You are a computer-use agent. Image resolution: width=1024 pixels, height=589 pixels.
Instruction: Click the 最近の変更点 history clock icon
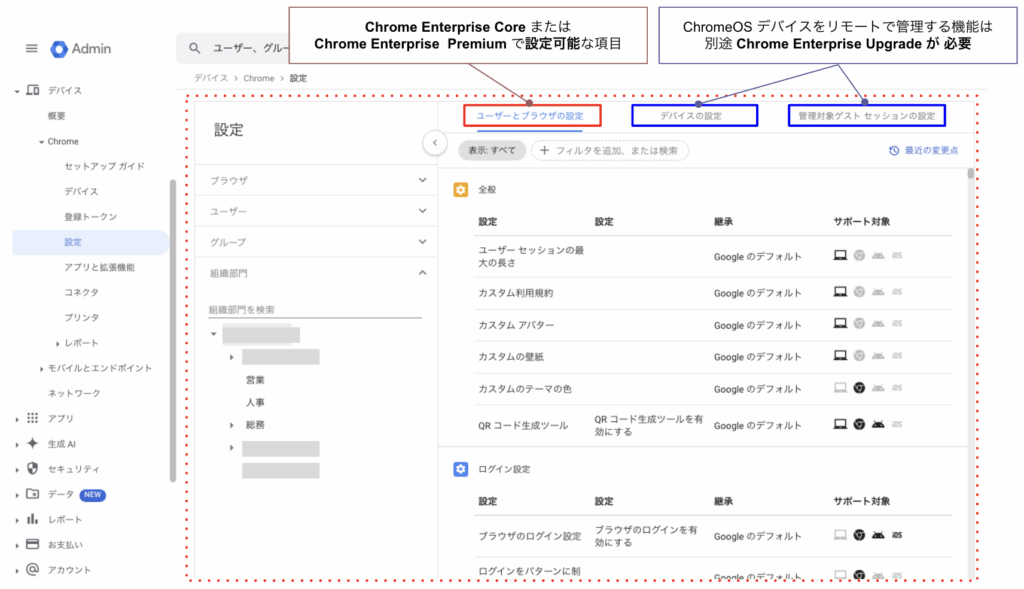point(894,150)
